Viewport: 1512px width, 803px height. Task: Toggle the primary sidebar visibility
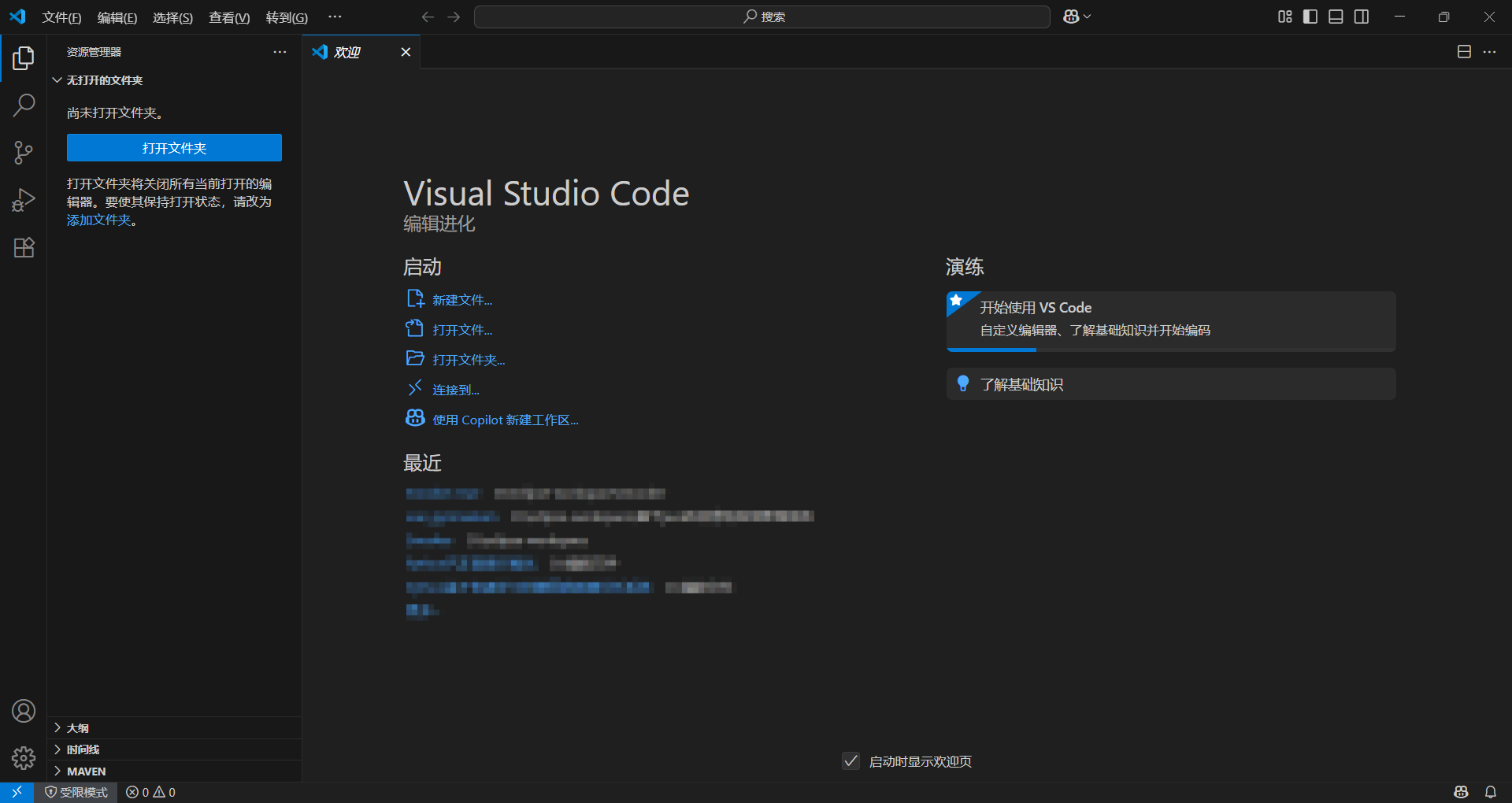1309,16
